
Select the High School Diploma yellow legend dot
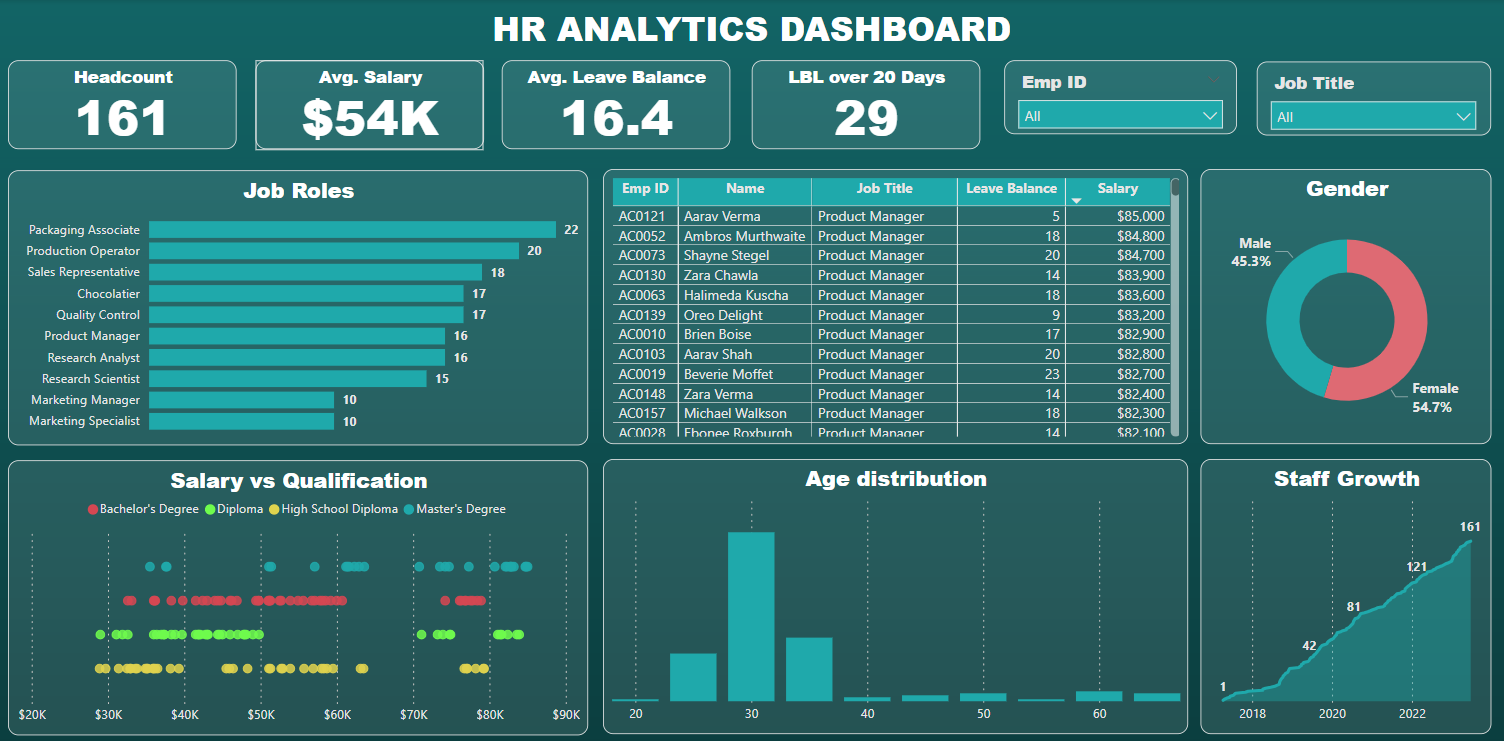[274, 509]
